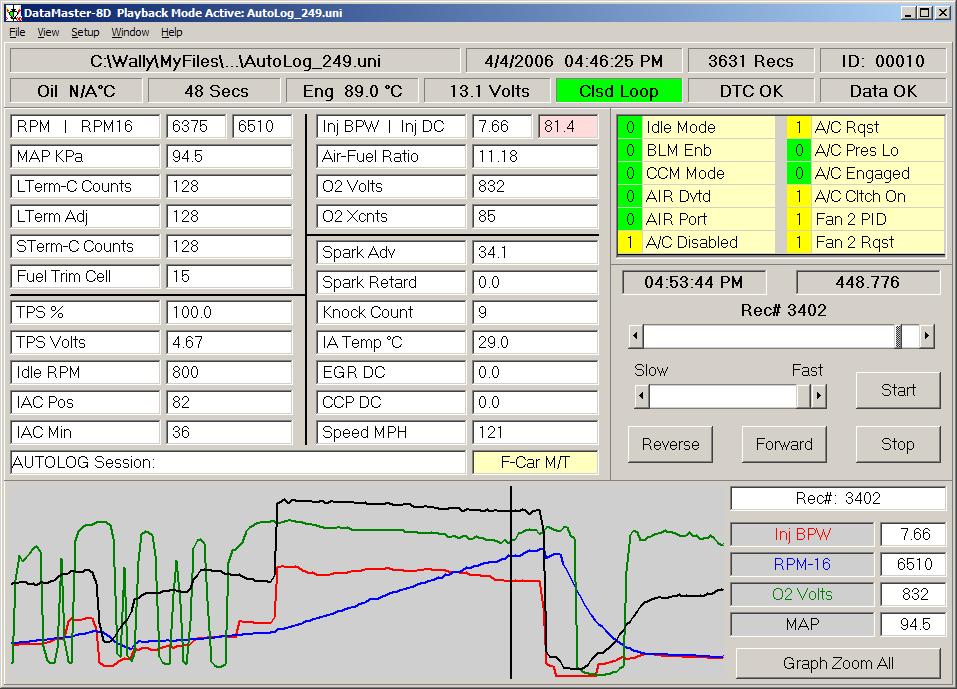Step playback with the Reverse button
The width and height of the screenshot is (957, 689).
[x=670, y=444]
